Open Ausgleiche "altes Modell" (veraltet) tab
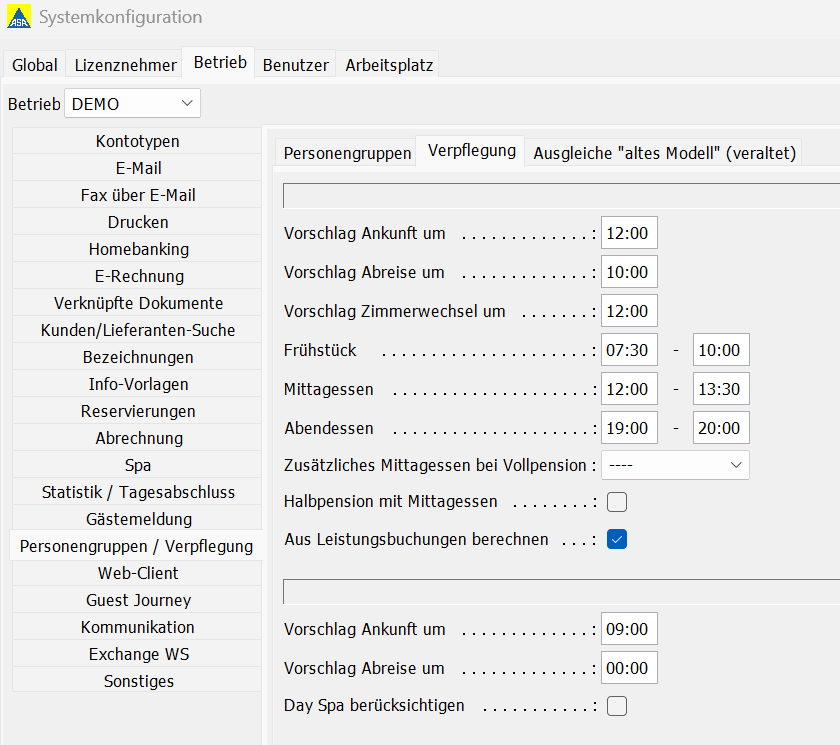The width and height of the screenshot is (840, 745). coord(664,153)
